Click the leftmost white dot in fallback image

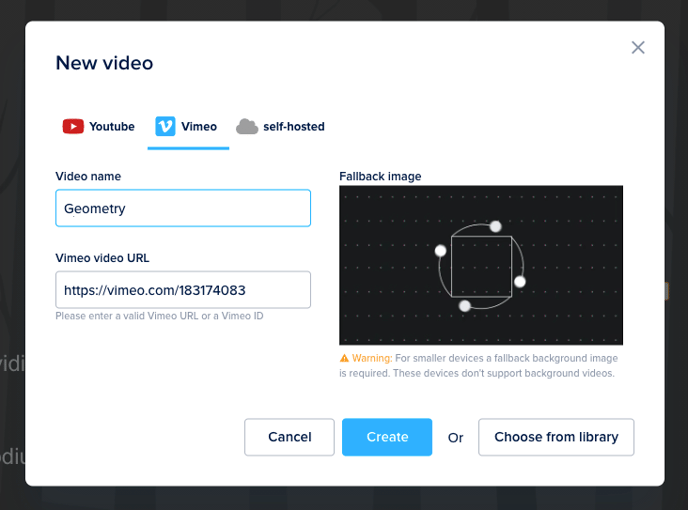[x=441, y=250]
